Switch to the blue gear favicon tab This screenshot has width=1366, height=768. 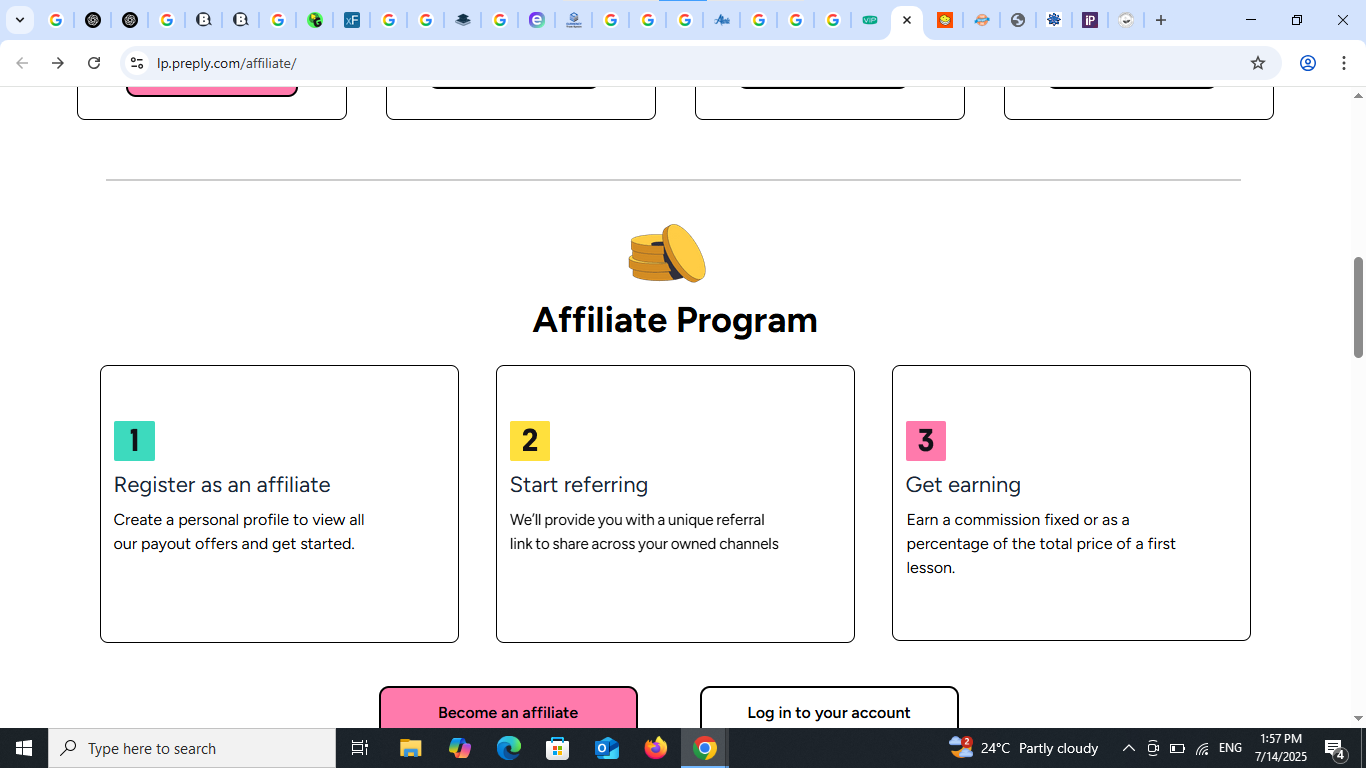[1053, 20]
